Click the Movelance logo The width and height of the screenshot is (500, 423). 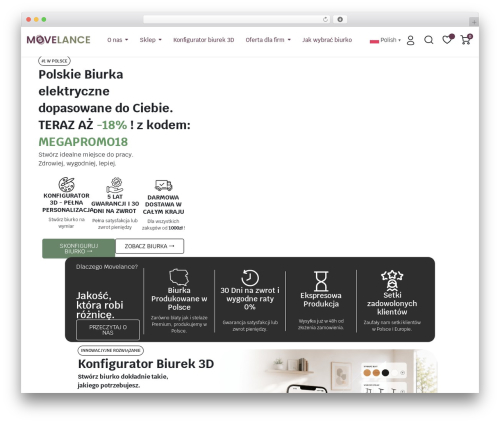(58, 40)
